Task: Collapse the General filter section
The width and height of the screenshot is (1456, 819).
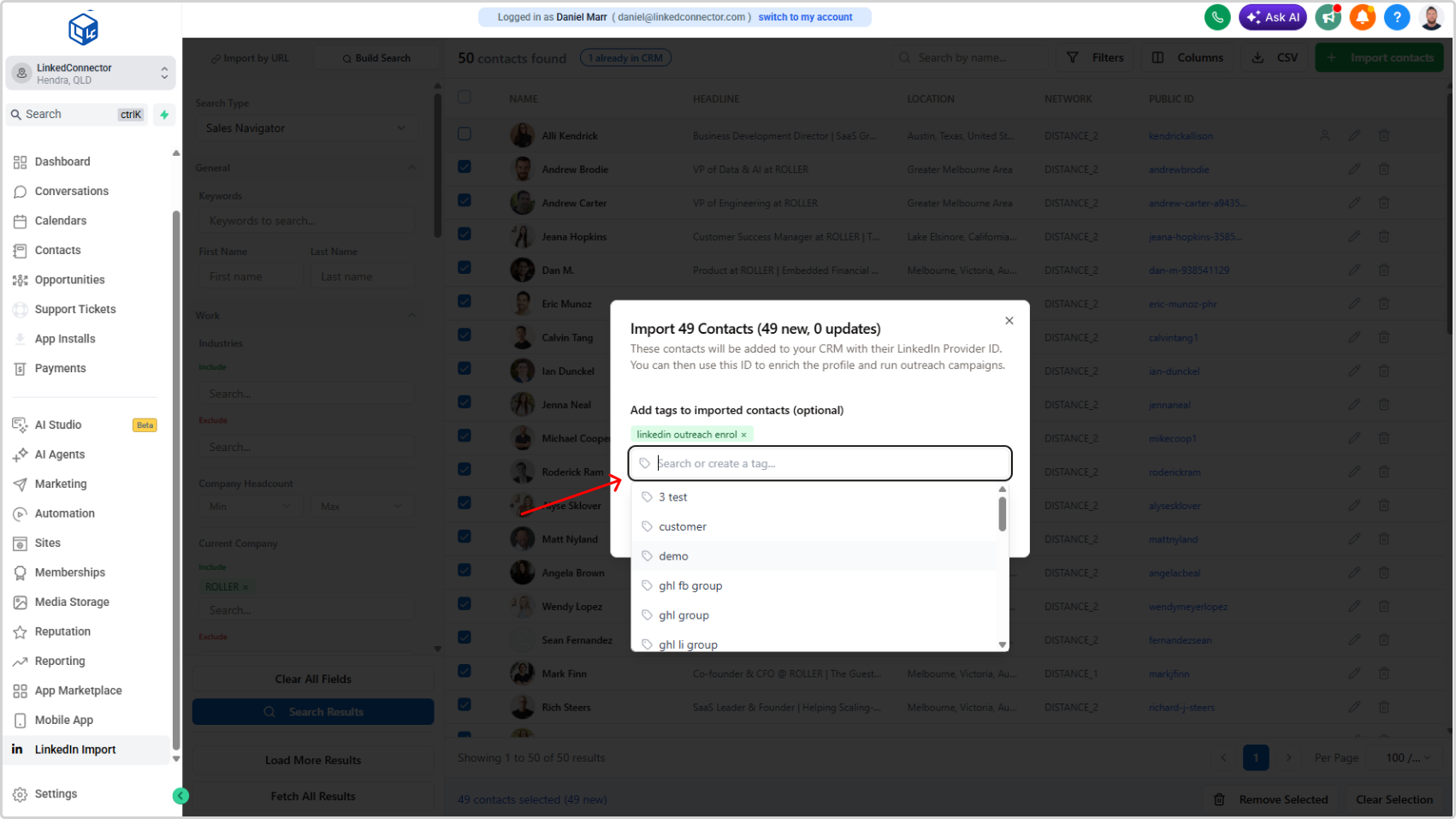Action: coord(412,168)
